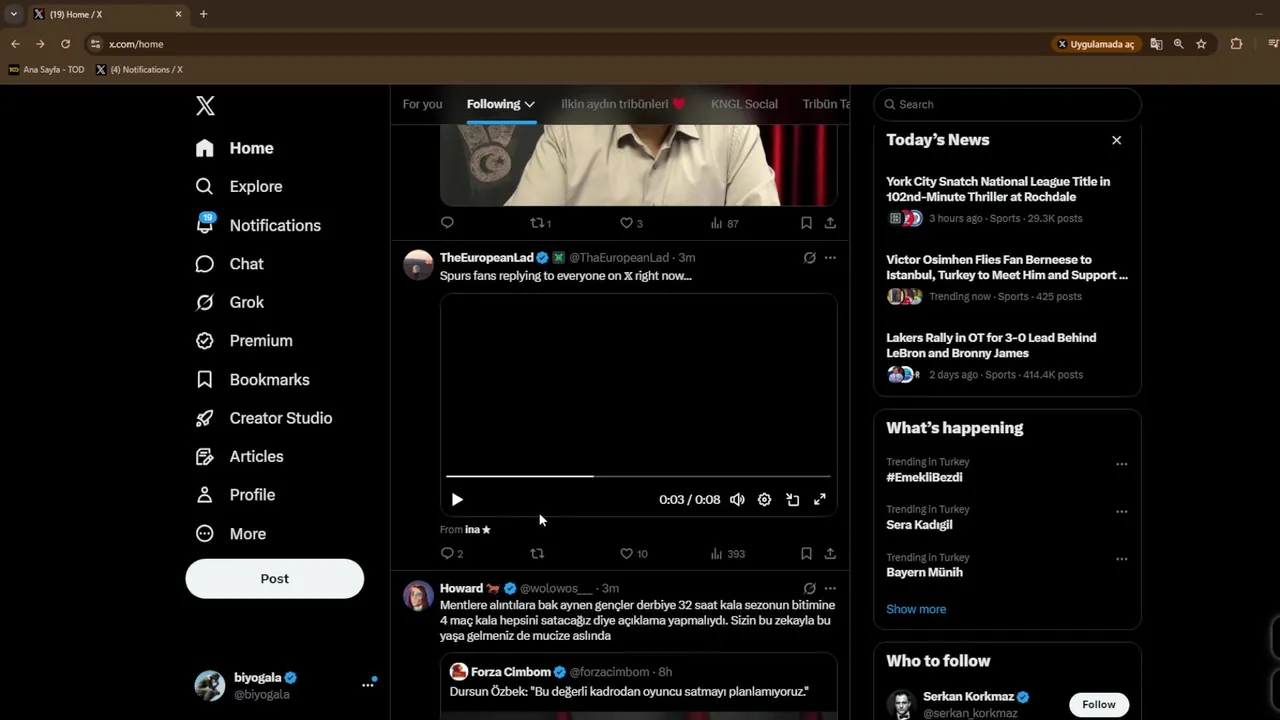Expand the More menu in sidebar
The height and width of the screenshot is (720, 1280).
(231, 534)
